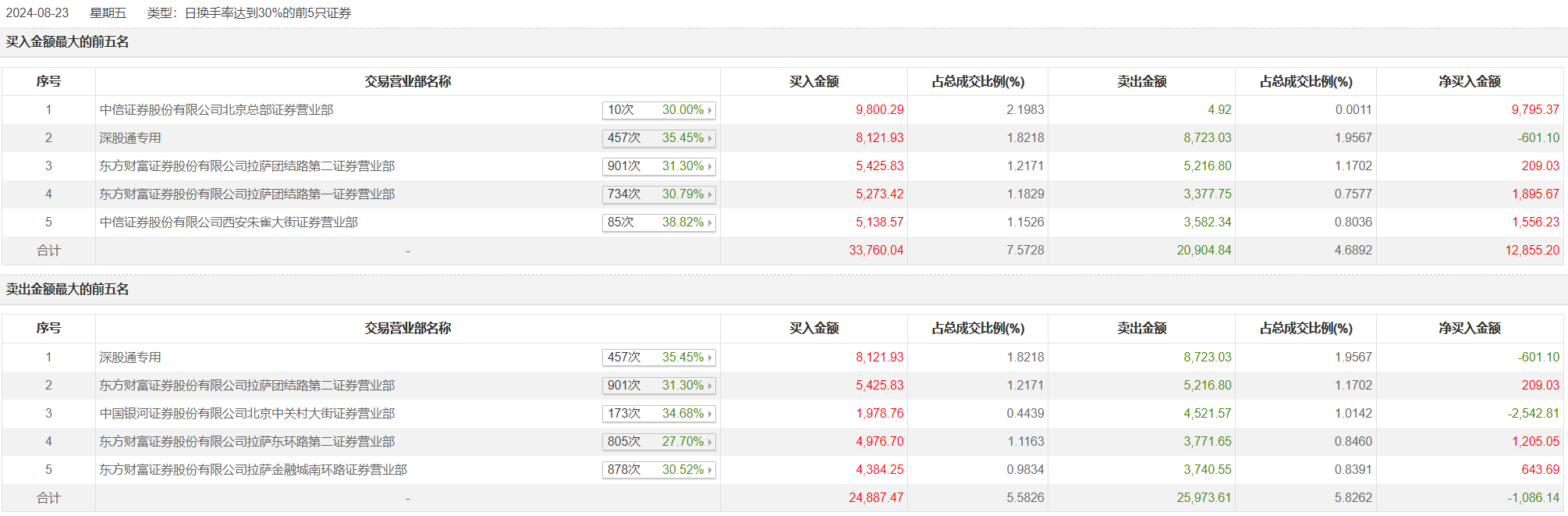
Task: Select 深股通专用 in the buy-side top five table
Action: point(130,138)
